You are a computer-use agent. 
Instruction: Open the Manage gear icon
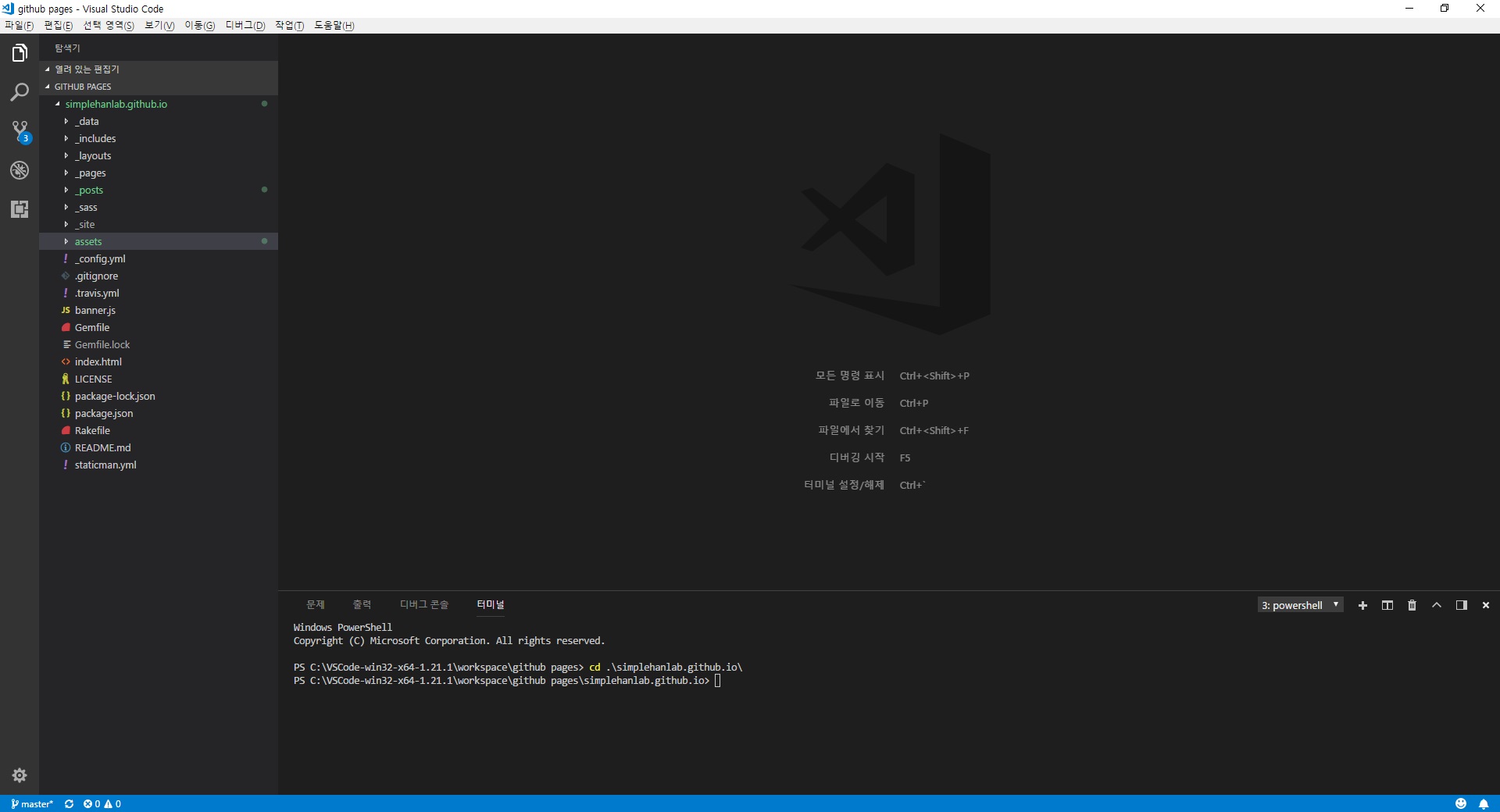click(x=20, y=775)
